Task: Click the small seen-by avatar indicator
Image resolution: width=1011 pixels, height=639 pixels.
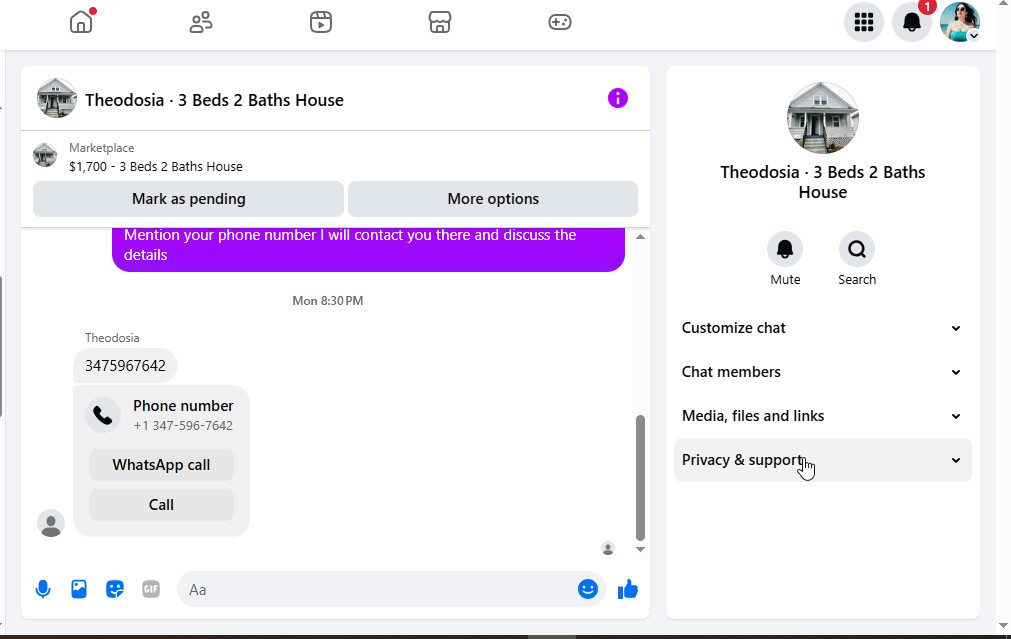Action: point(607,549)
